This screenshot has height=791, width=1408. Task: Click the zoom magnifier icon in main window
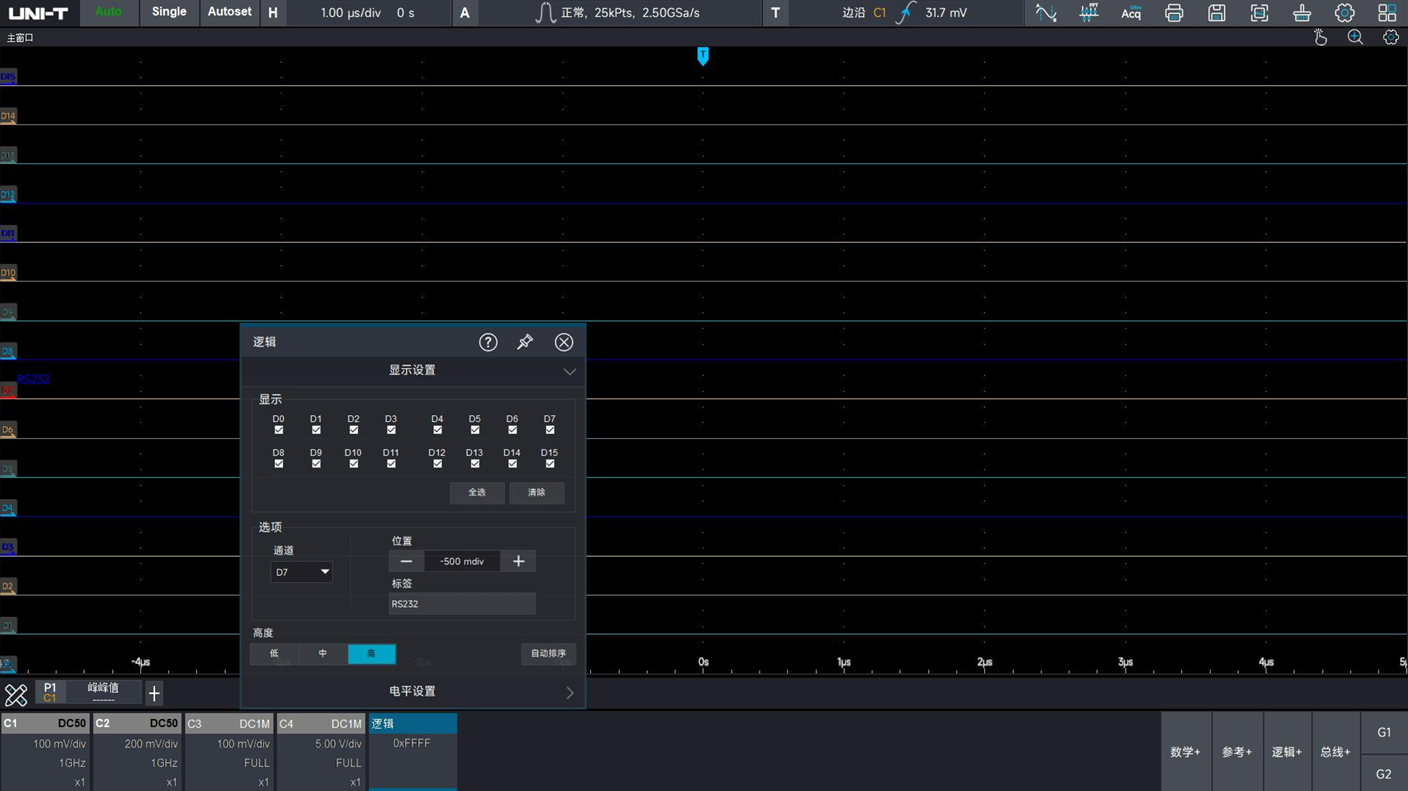[x=1355, y=38]
